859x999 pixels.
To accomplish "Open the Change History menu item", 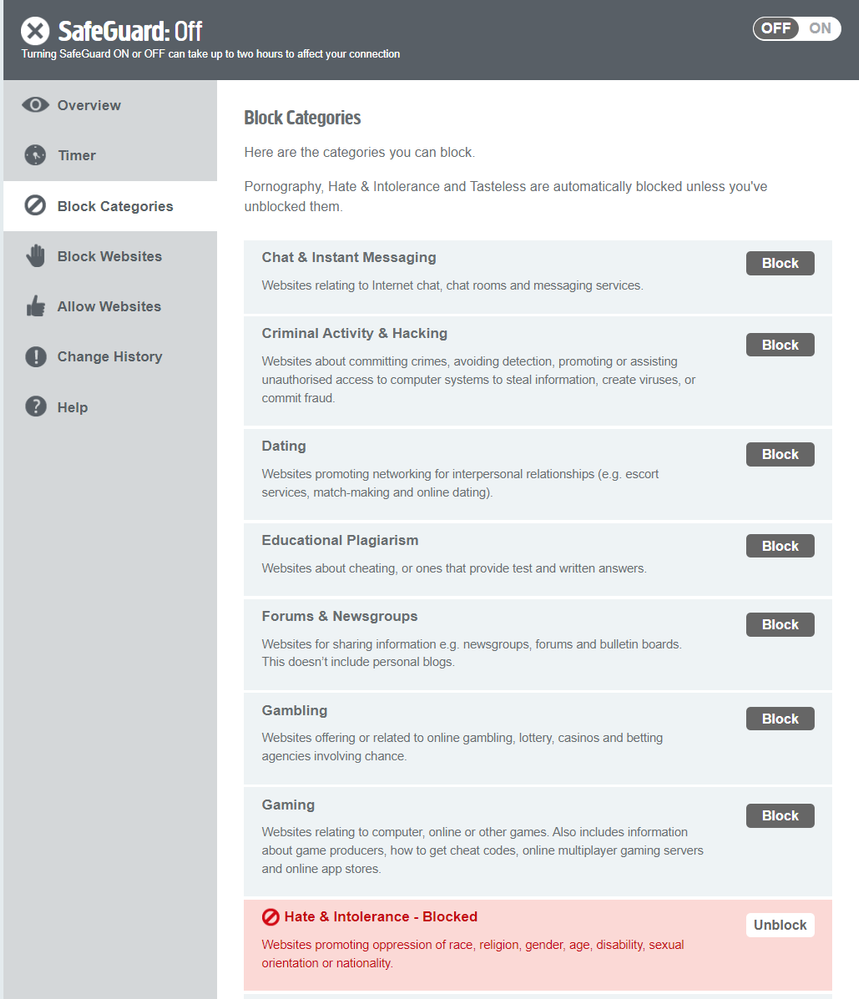I will coord(109,357).
